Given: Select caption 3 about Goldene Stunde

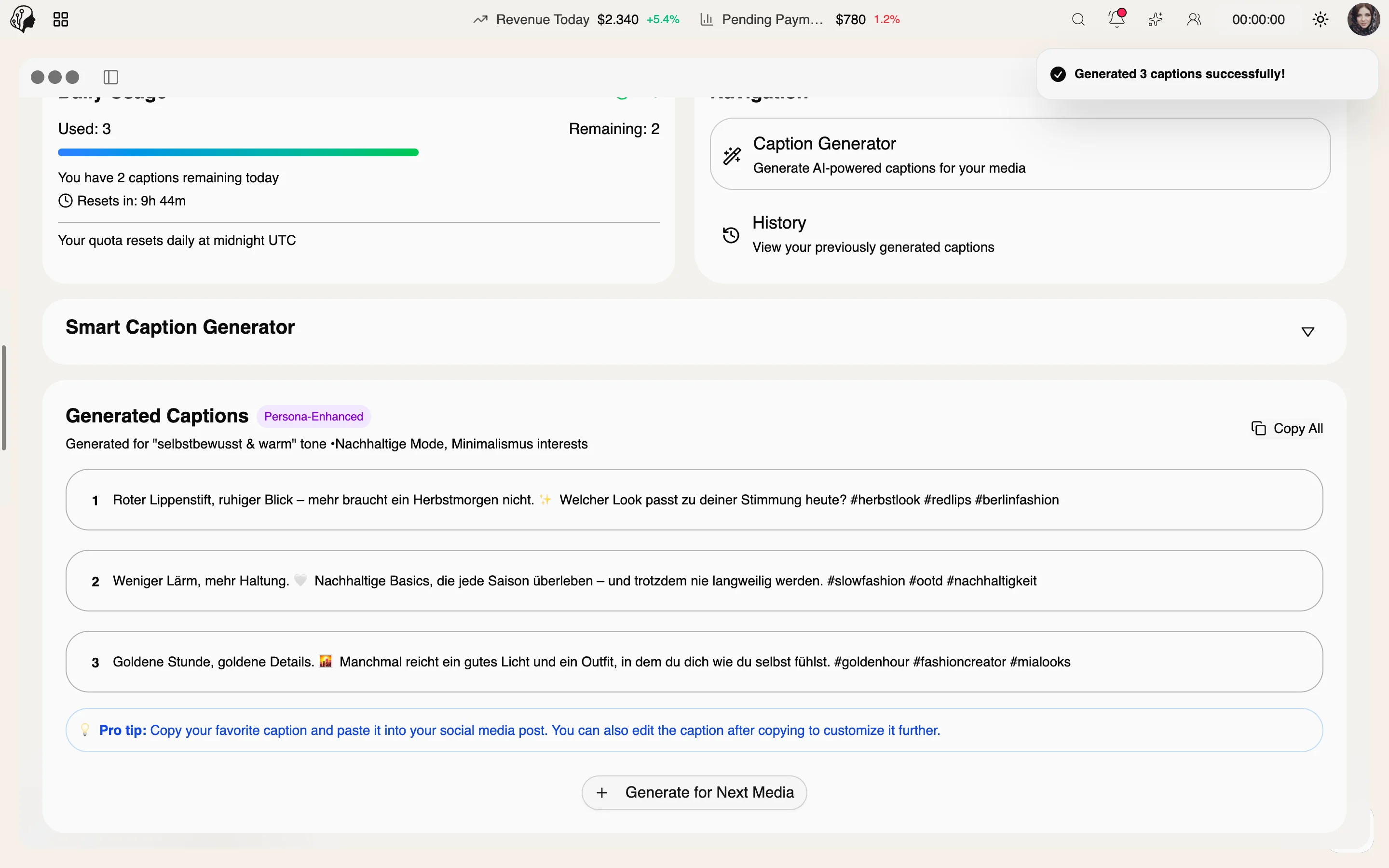Looking at the screenshot, I should tap(694, 661).
